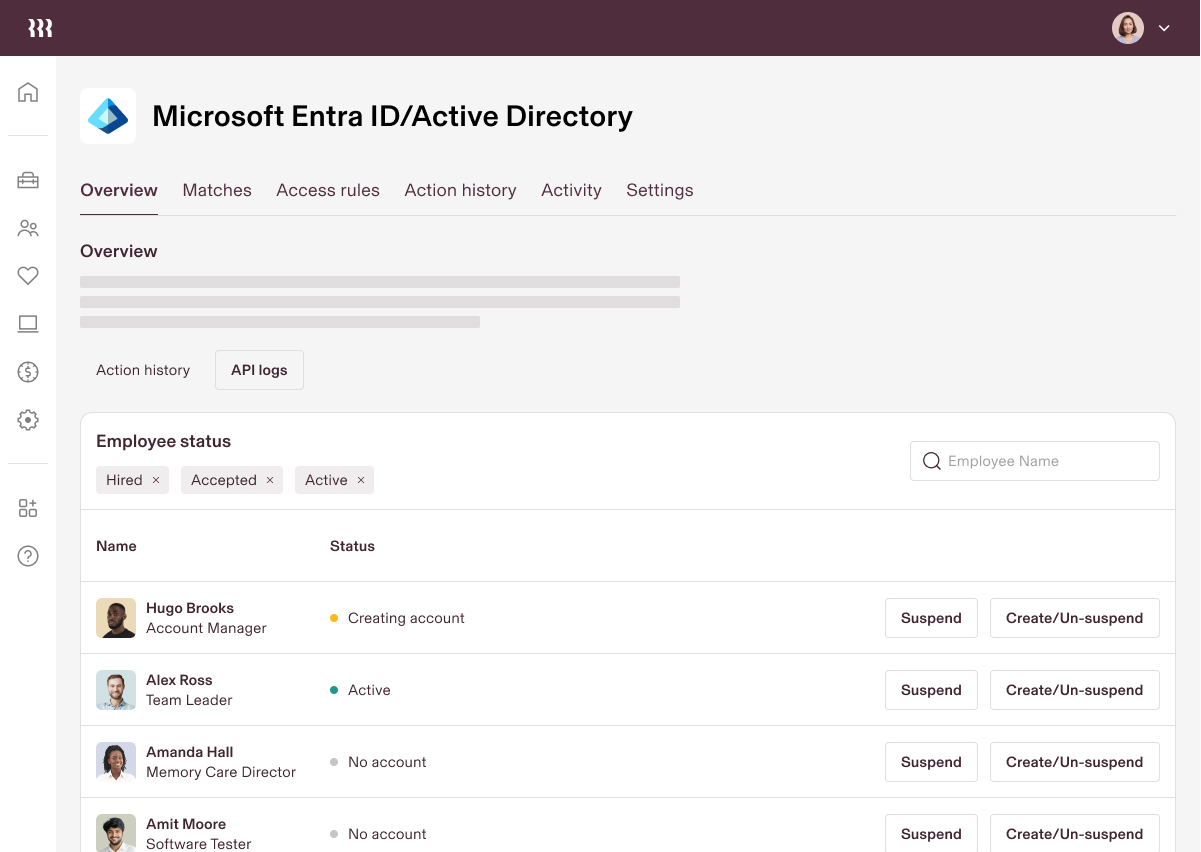Select the API logs sub-tab
This screenshot has height=852, width=1201.
[259, 370]
